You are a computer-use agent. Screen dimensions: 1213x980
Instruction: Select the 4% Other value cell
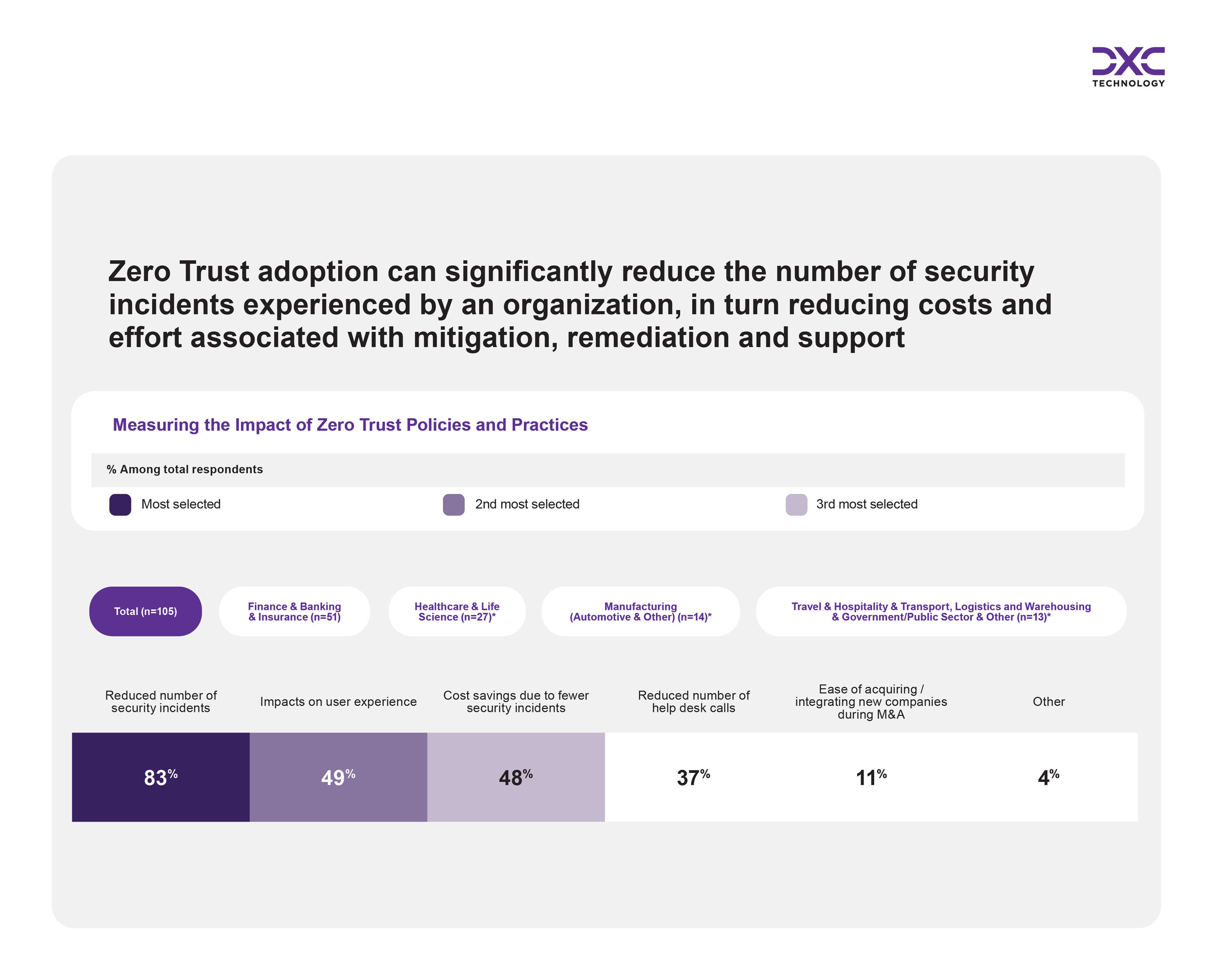(1048, 777)
